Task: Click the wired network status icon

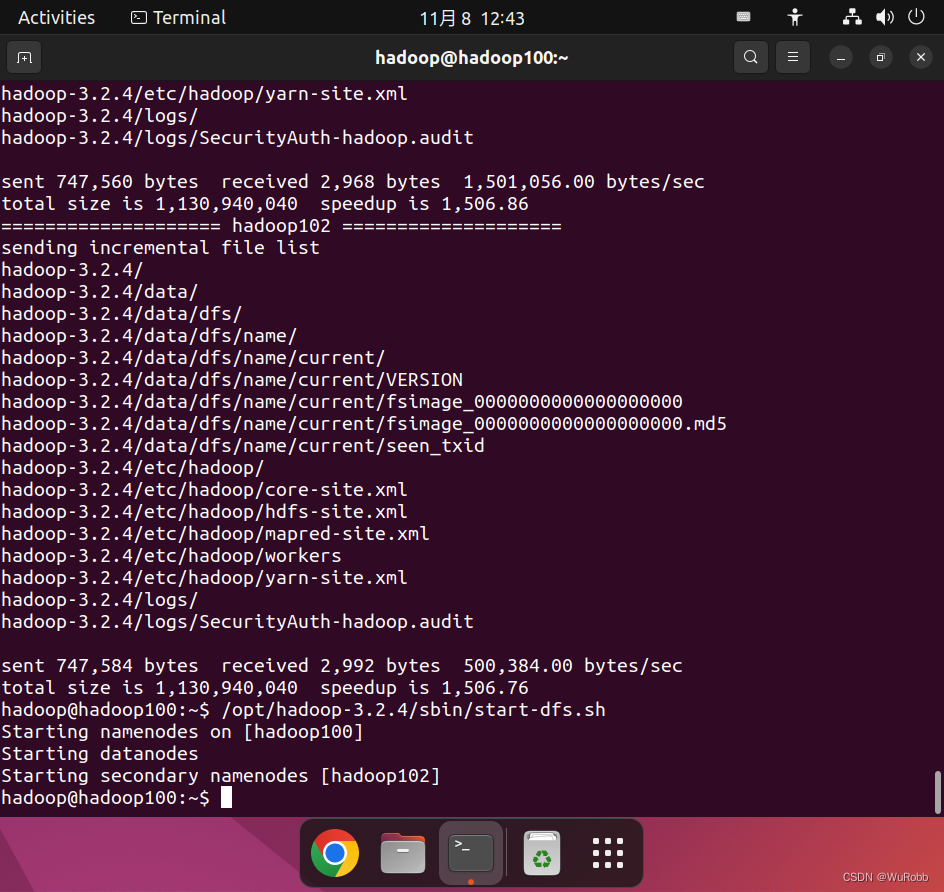Action: coord(852,17)
